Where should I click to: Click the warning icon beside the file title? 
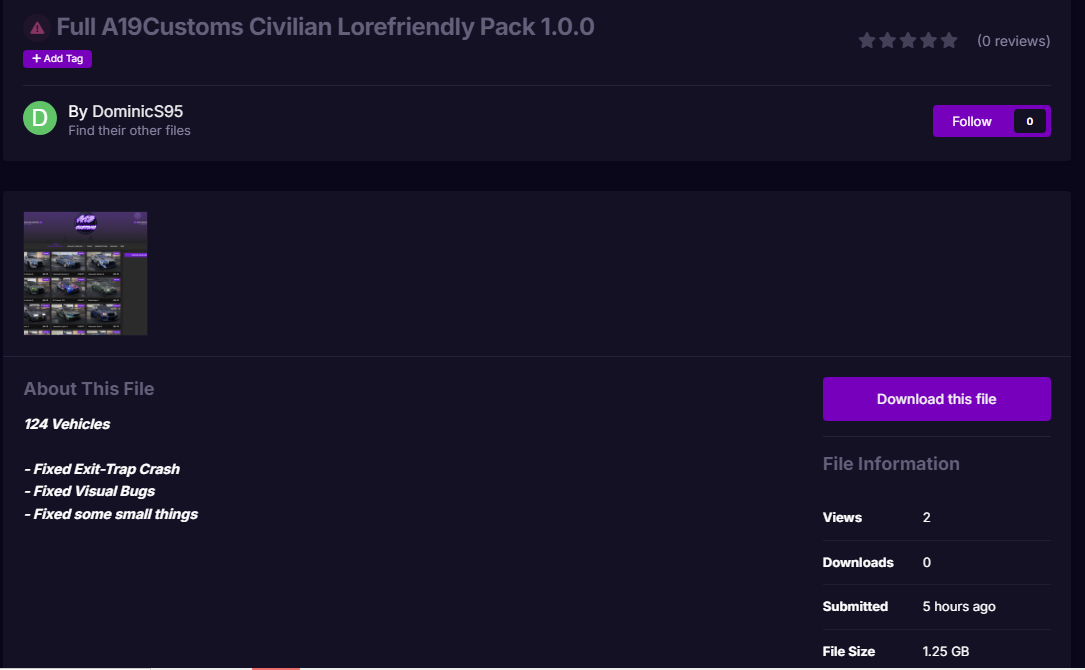click(x=37, y=27)
